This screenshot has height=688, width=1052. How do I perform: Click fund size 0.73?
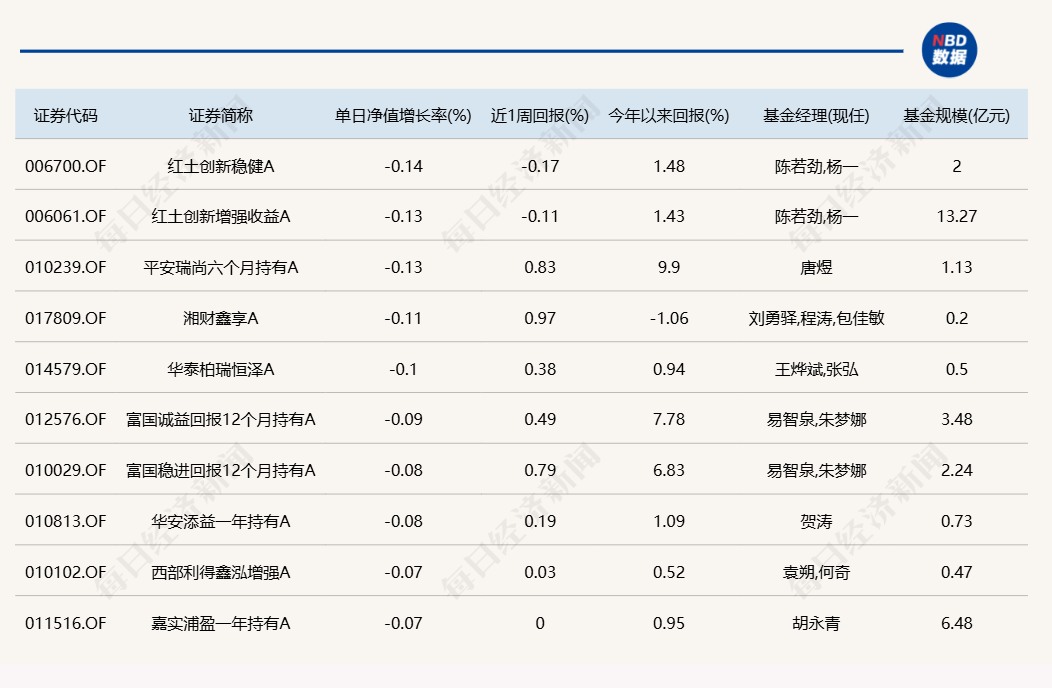click(957, 522)
